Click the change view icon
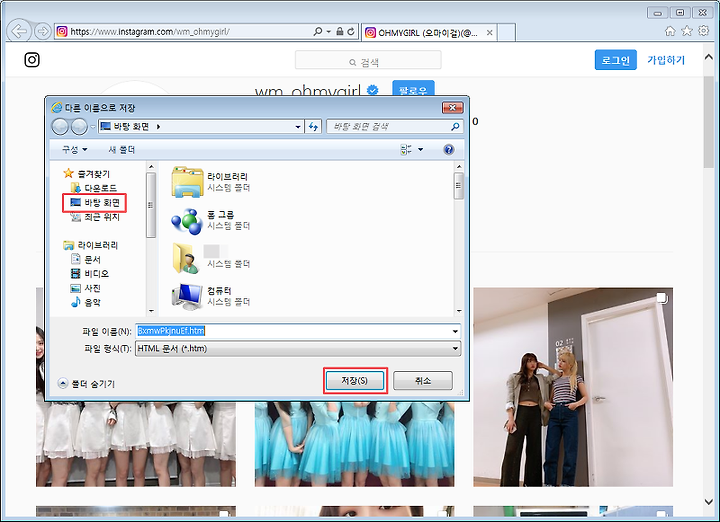The image size is (720, 522). 405,149
